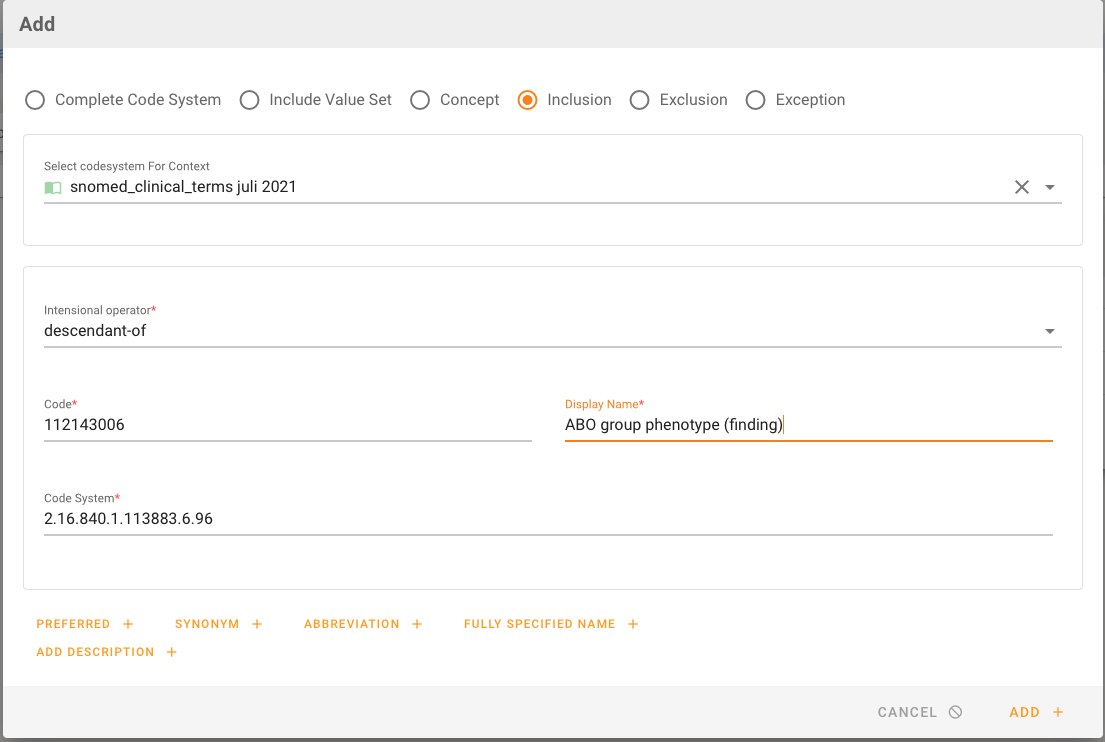1105x742 pixels.
Task: Click plus icon next to Abbreviation
Action: point(417,624)
